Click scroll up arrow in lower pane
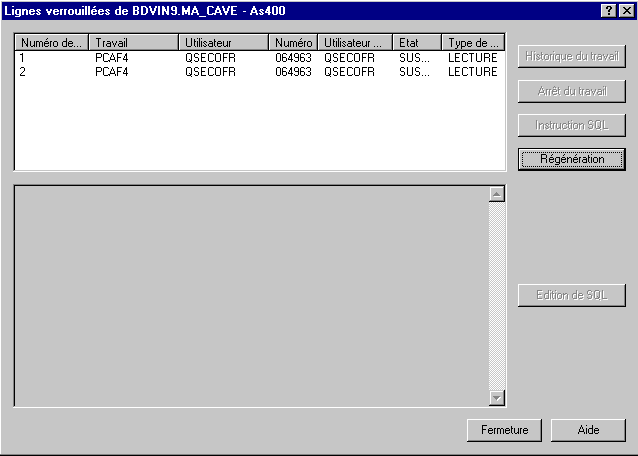This screenshot has width=638, height=456. (497, 194)
